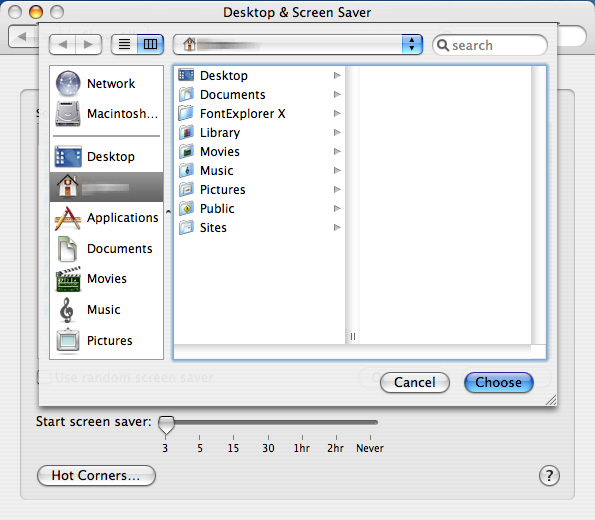The height and width of the screenshot is (520, 595).
Task: Set screen saver slider to 30 minutes
Action: tap(268, 422)
